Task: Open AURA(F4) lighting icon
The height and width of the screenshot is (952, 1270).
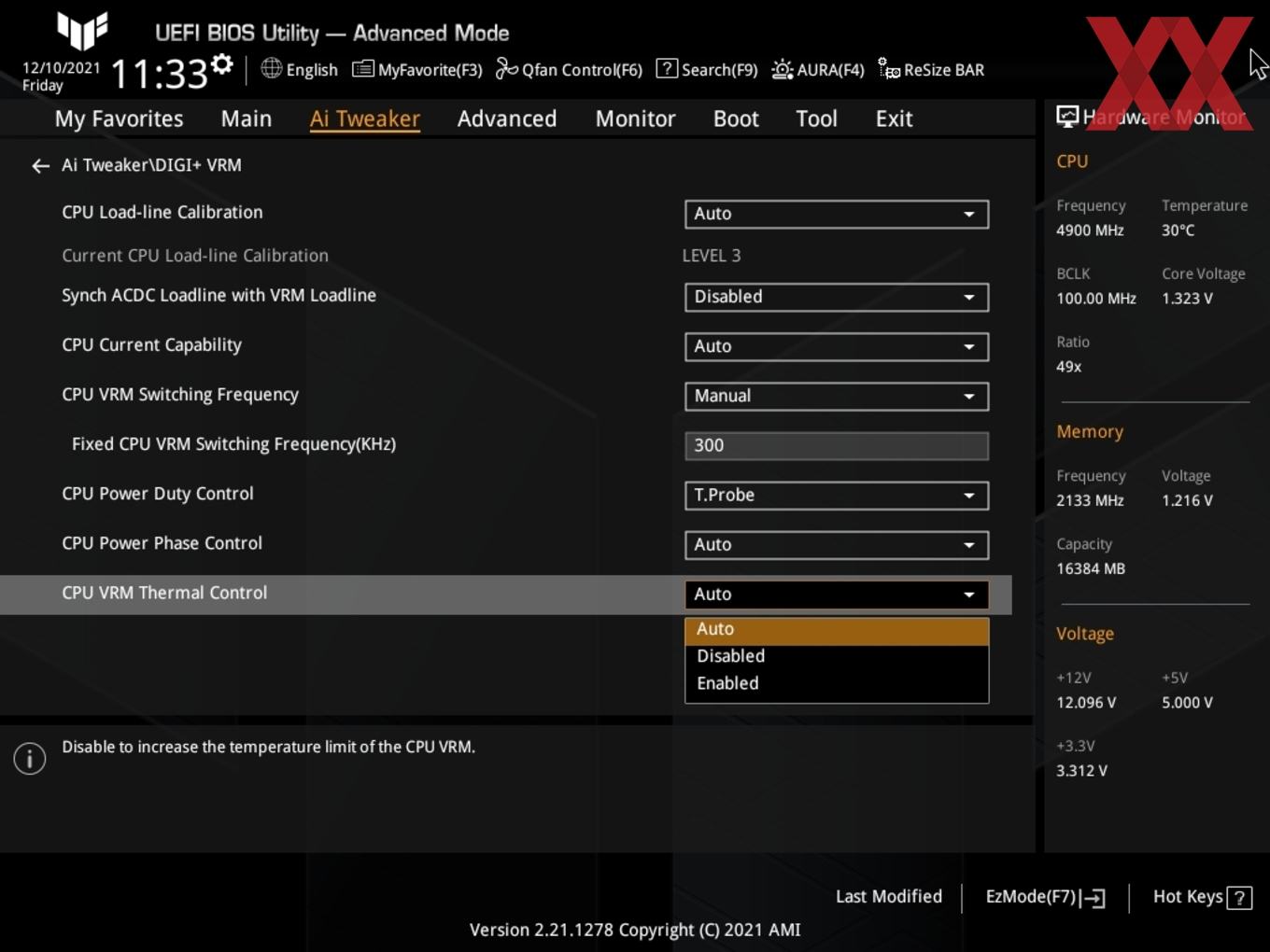Action: (x=782, y=69)
